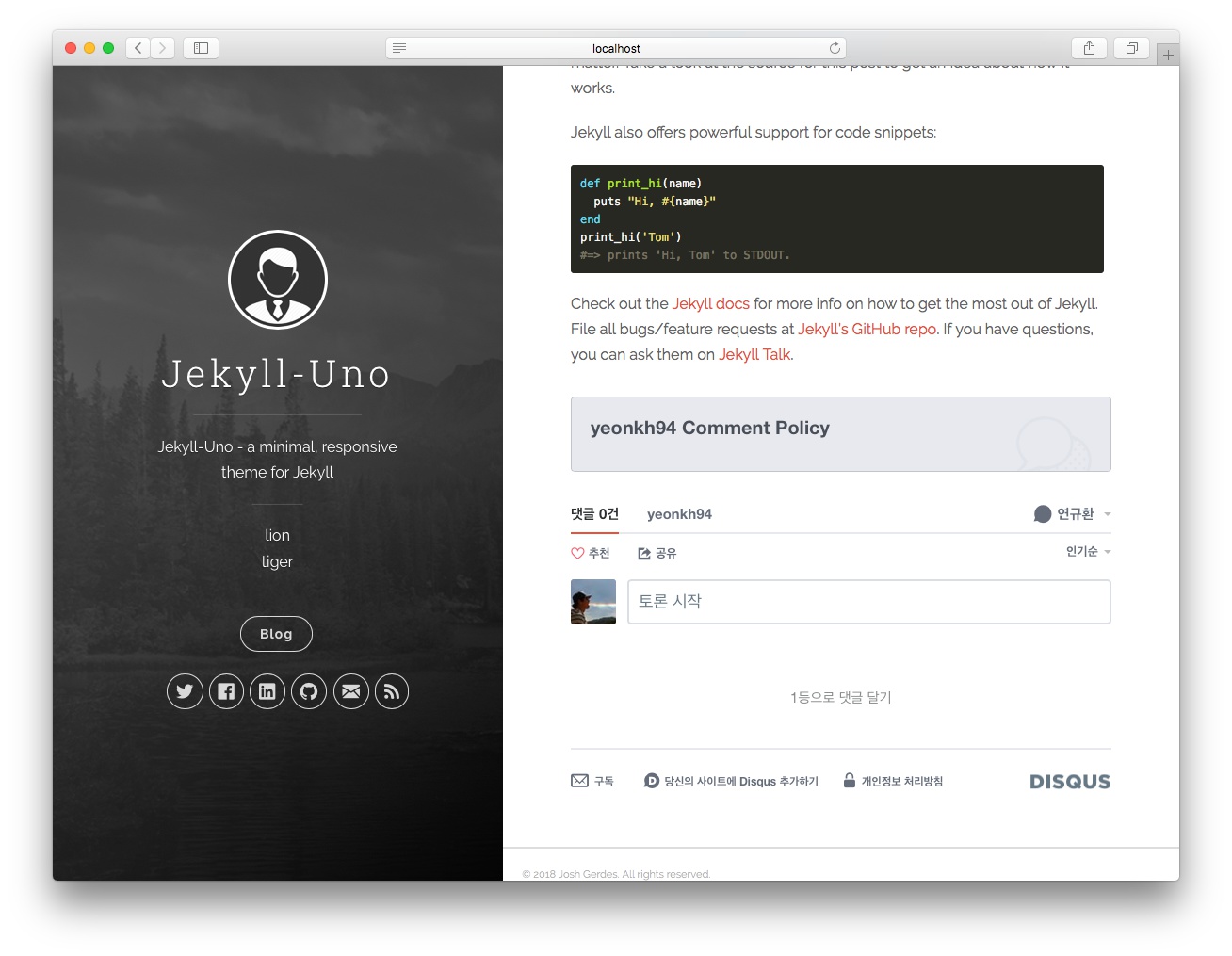Open the Safari Share button
Image resolution: width=1232 pixels, height=956 pixels.
[x=1089, y=48]
